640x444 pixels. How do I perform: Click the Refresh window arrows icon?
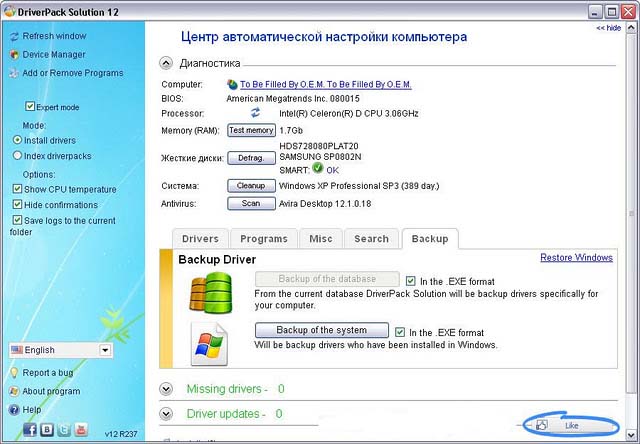(x=14, y=37)
